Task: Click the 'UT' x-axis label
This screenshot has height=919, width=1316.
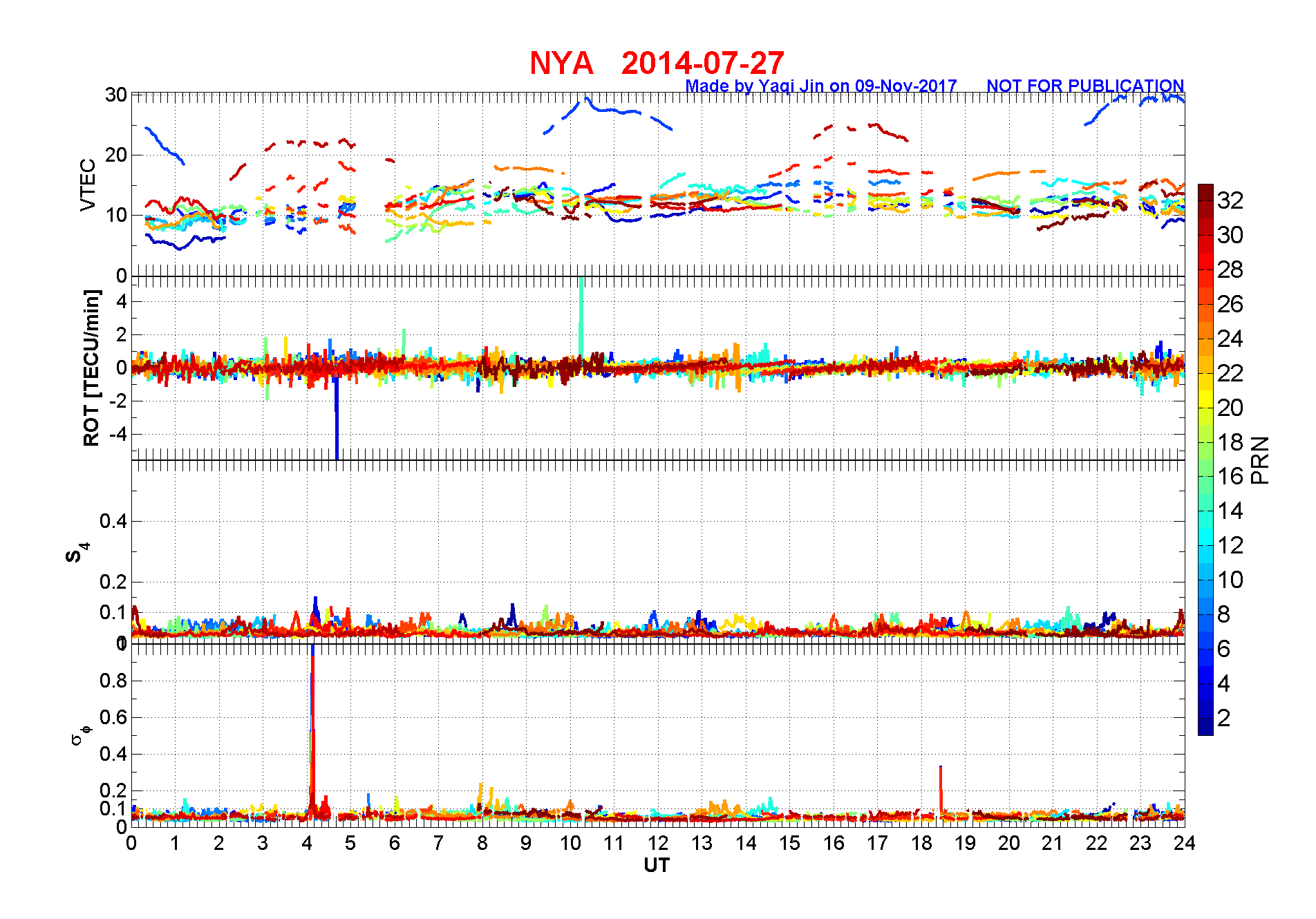Action: point(657,865)
